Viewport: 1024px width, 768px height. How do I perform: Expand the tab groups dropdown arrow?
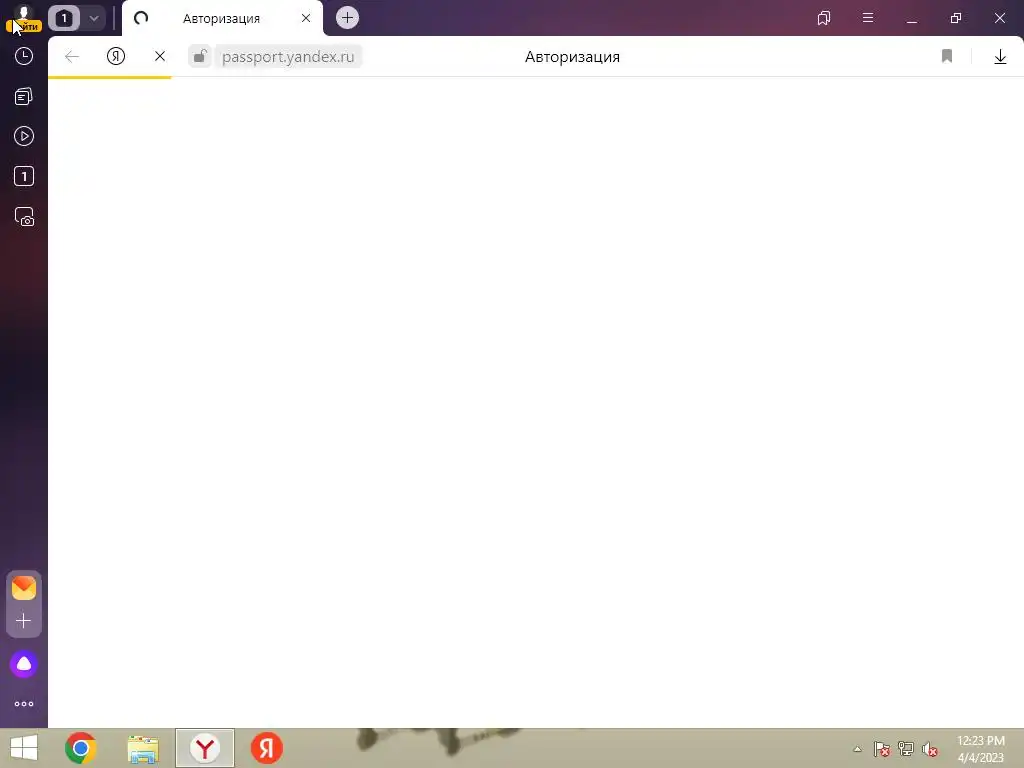94,18
